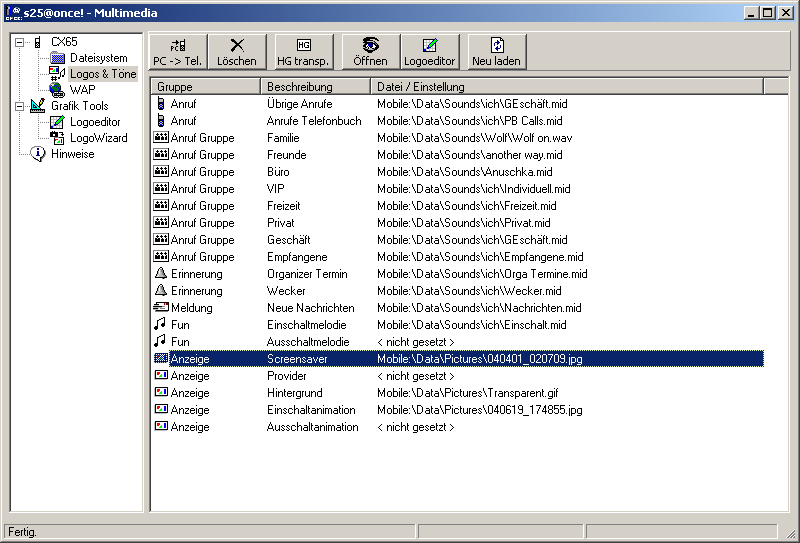
Task: Click group icon of the Freizeit row
Action: tap(161, 205)
